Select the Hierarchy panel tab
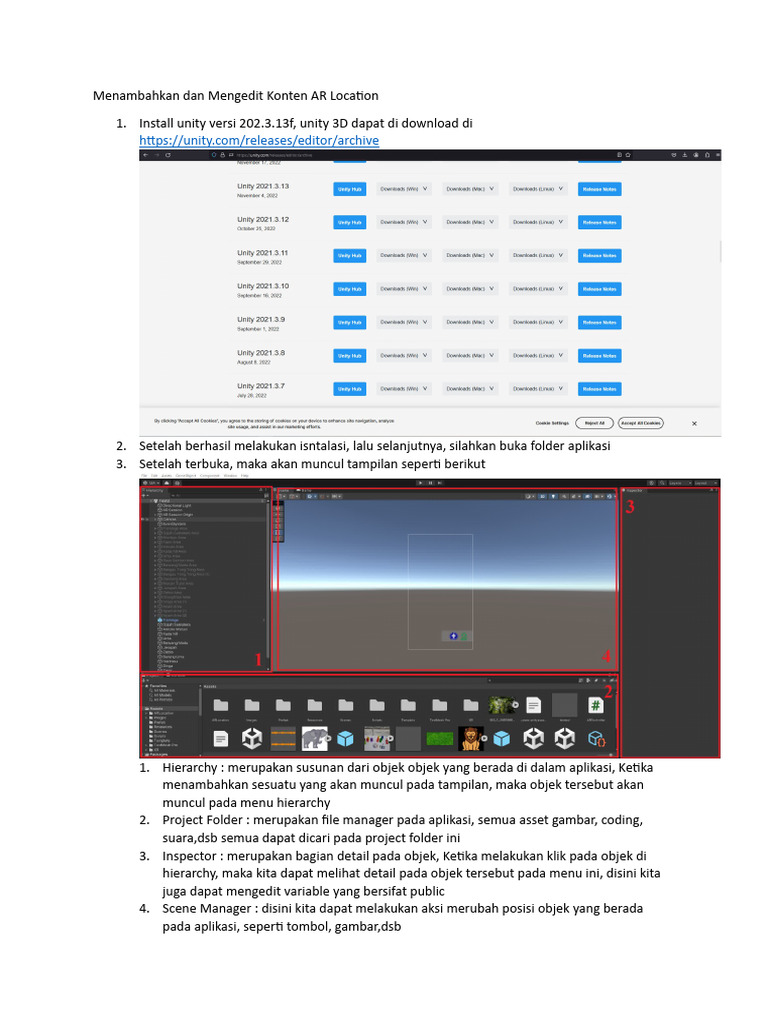768x1024 pixels. pos(158,491)
